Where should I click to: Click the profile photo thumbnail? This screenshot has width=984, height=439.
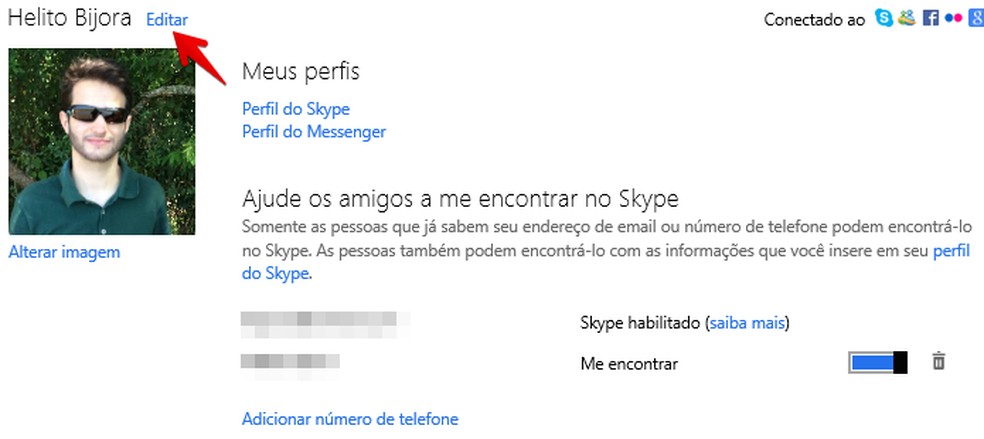point(101,142)
